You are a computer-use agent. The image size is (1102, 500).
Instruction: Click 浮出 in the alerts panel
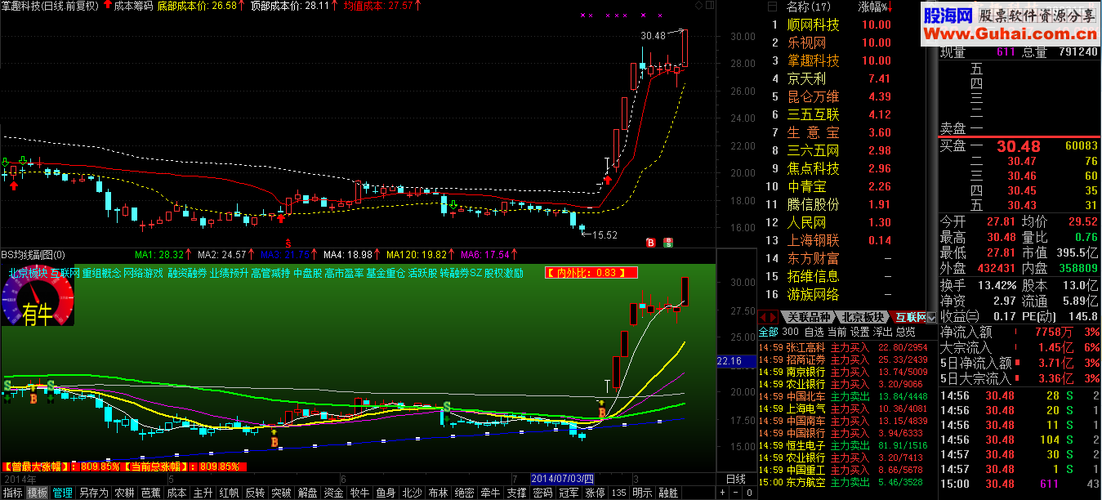click(x=883, y=332)
